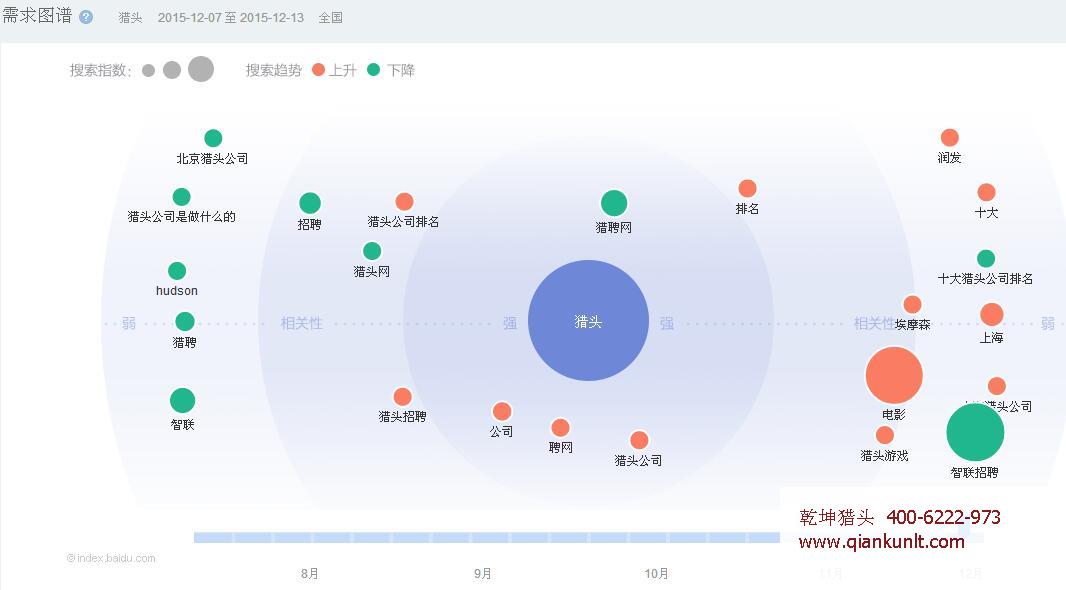Screen dimensions: 1066x590
Task: Click the 猎头游戏 bubble
Action: click(x=884, y=435)
